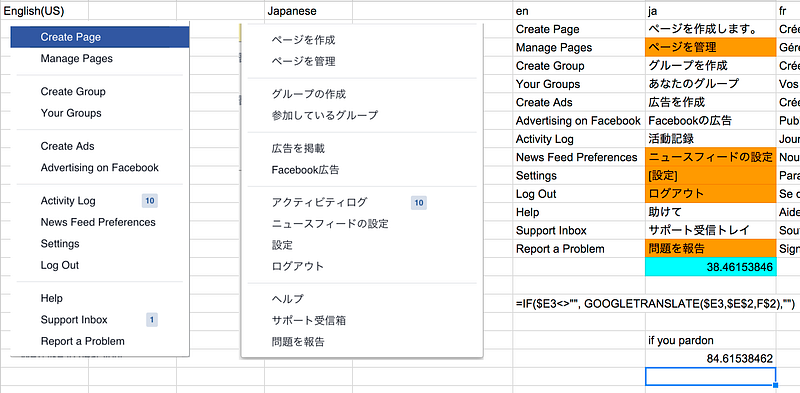Select 'Advertising on Facebook' in English menu
Viewport: 800px width, 393px height.
pos(99,168)
